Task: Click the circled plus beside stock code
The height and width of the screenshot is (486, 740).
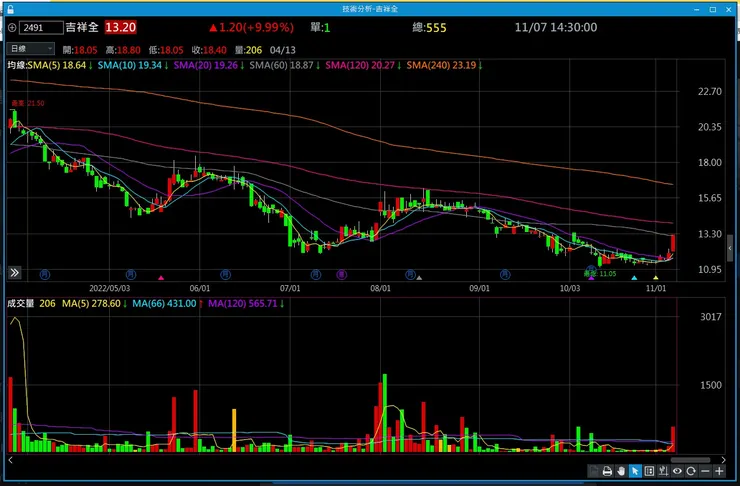Action: pyautogui.click(x=12, y=28)
